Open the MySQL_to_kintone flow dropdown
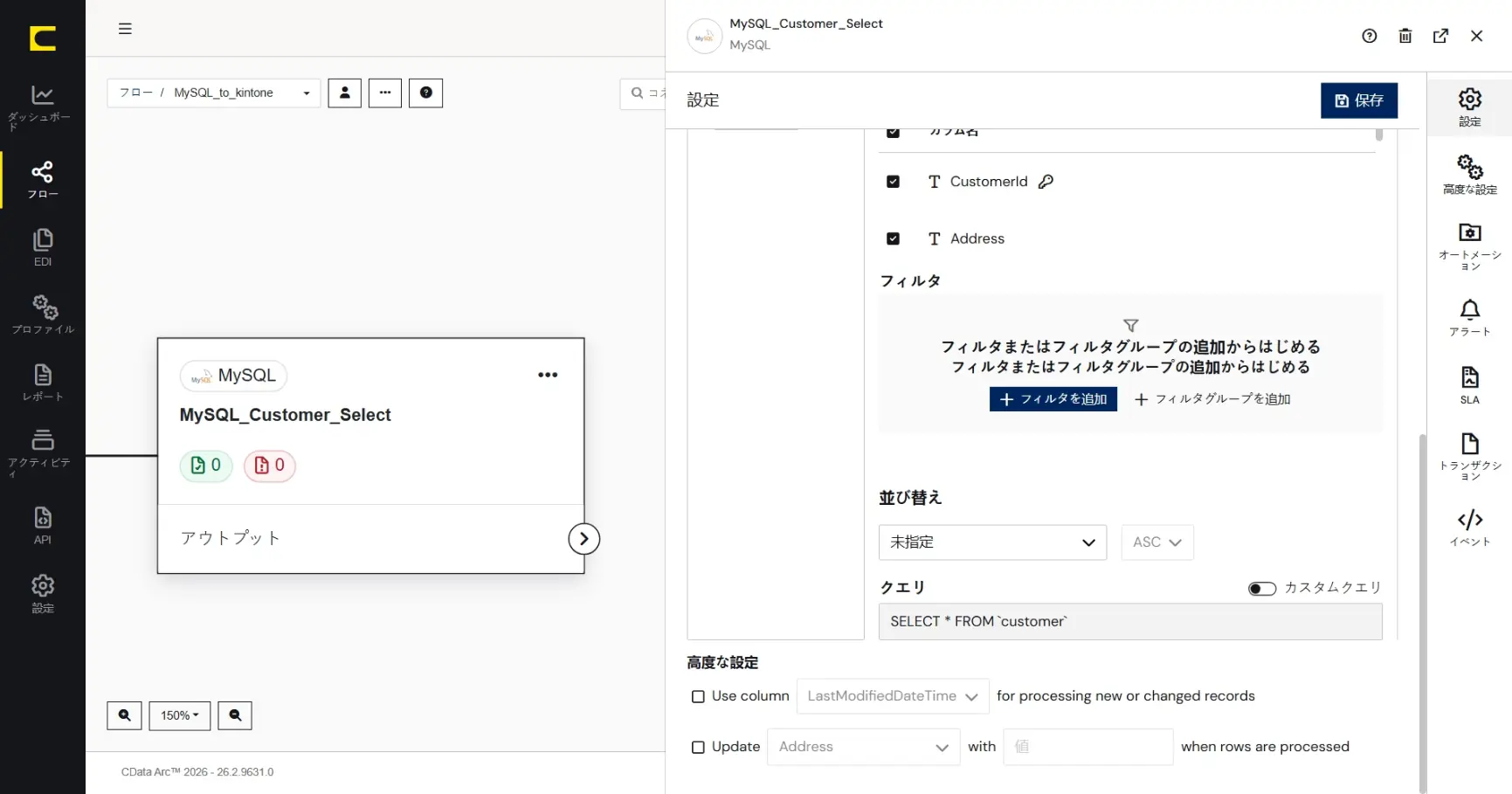This screenshot has width=1512, height=794. tap(214, 93)
